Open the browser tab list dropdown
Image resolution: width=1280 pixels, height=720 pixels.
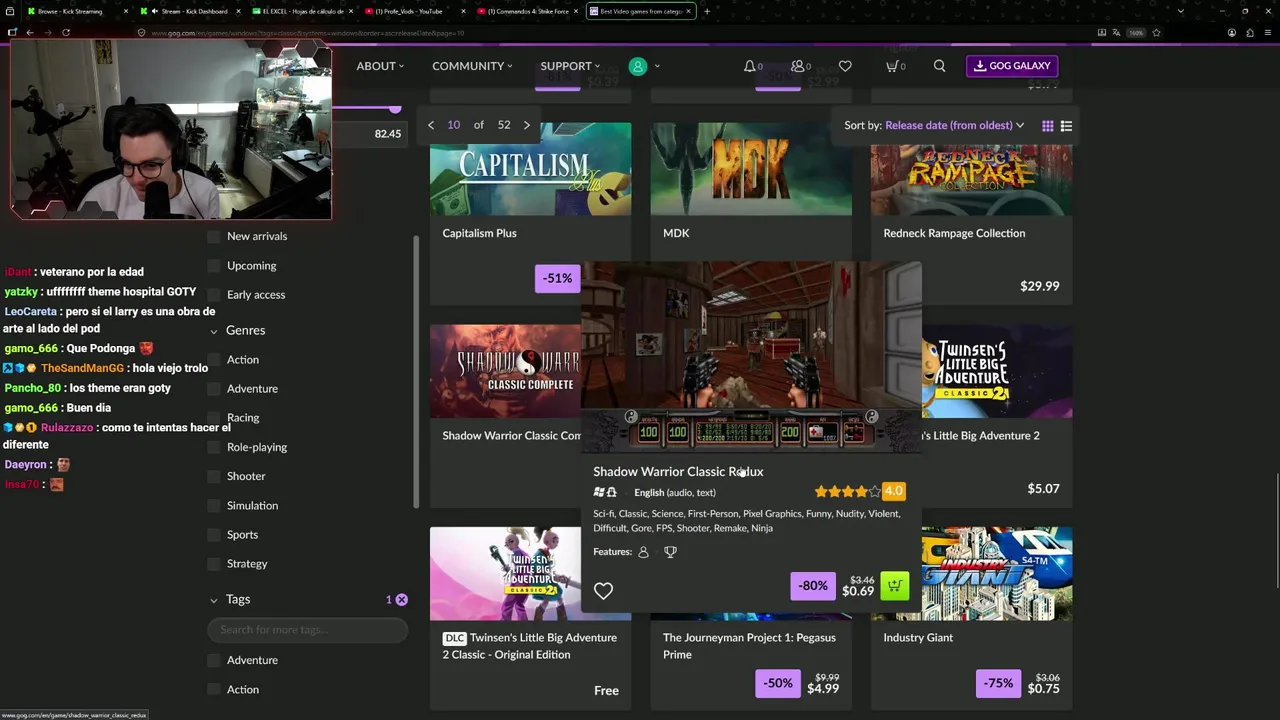[x=1181, y=11]
